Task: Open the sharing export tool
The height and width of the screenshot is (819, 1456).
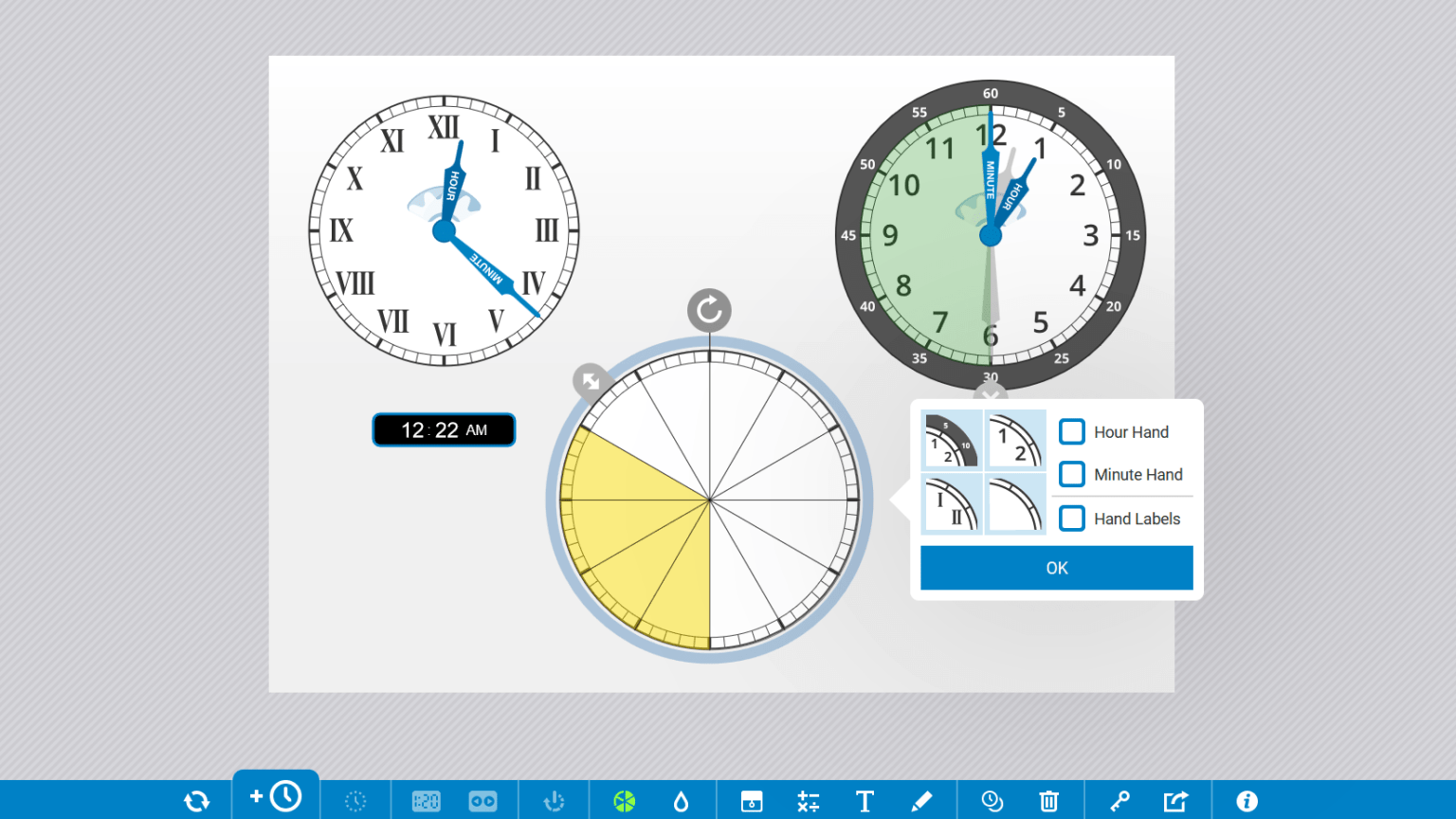Action: click(x=1175, y=801)
